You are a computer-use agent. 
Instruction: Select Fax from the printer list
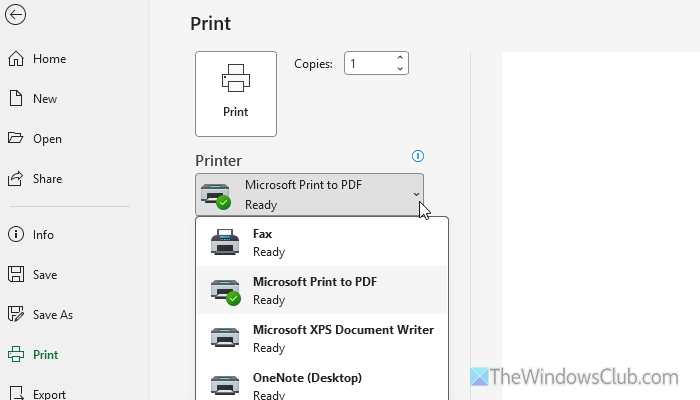(x=322, y=242)
